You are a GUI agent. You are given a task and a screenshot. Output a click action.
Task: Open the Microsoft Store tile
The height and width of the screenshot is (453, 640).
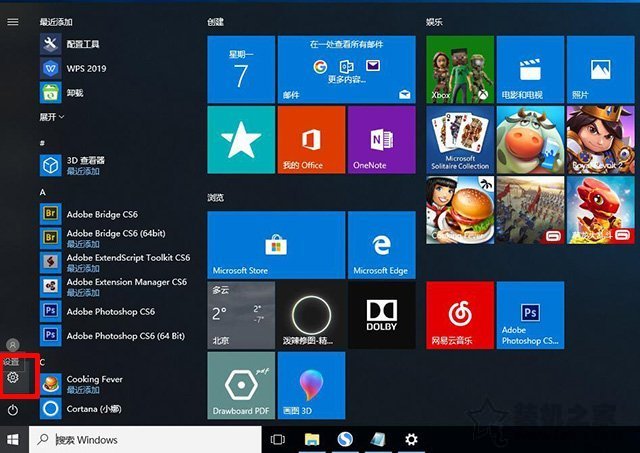pyautogui.click(x=240, y=244)
